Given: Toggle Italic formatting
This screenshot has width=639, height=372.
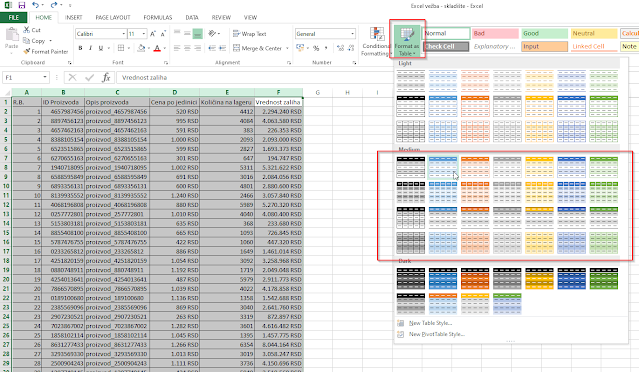Looking at the screenshot, I should (90, 48).
